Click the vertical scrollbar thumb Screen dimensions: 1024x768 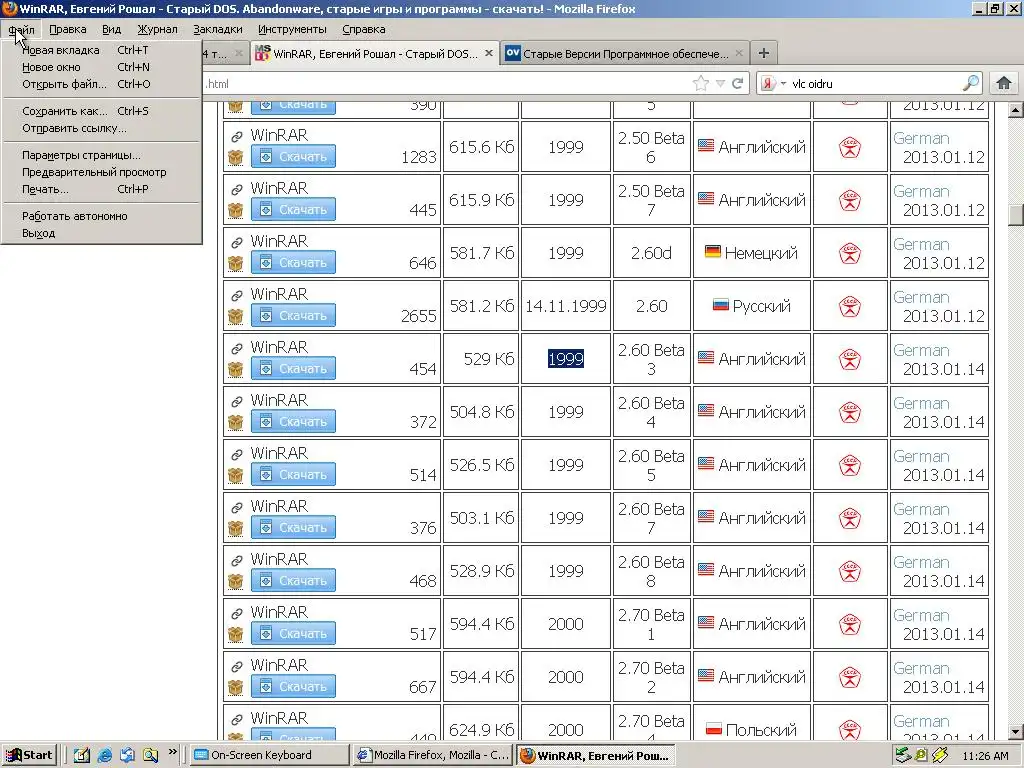(1016, 215)
